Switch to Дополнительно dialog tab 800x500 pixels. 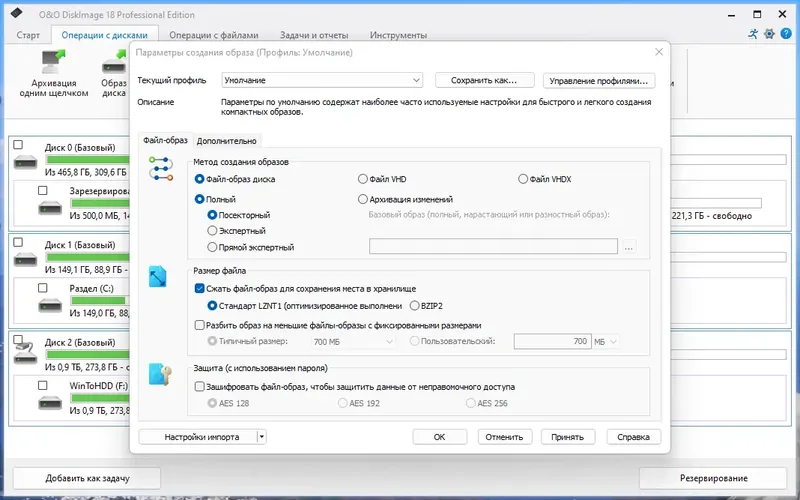pyautogui.click(x=227, y=141)
